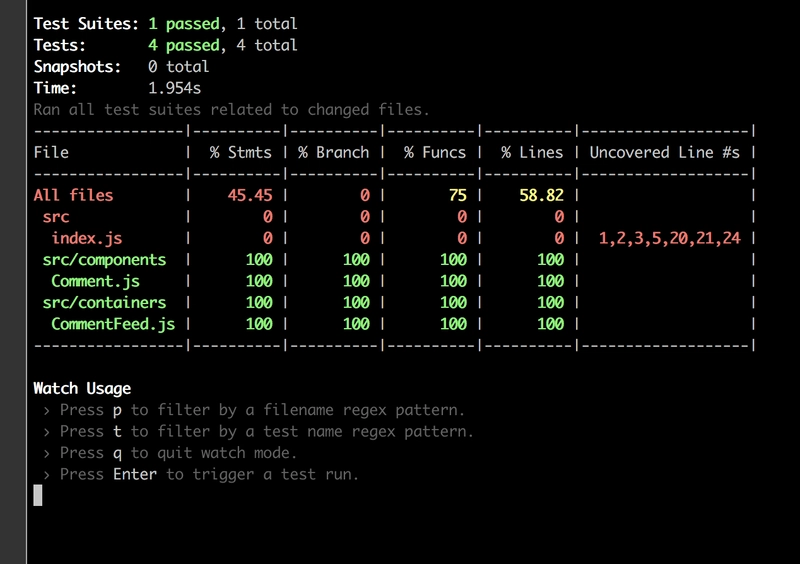Viewport: 800px width, 564px height.
Task: Select the '% Funcs' column header
Action: tap(435, 152)
